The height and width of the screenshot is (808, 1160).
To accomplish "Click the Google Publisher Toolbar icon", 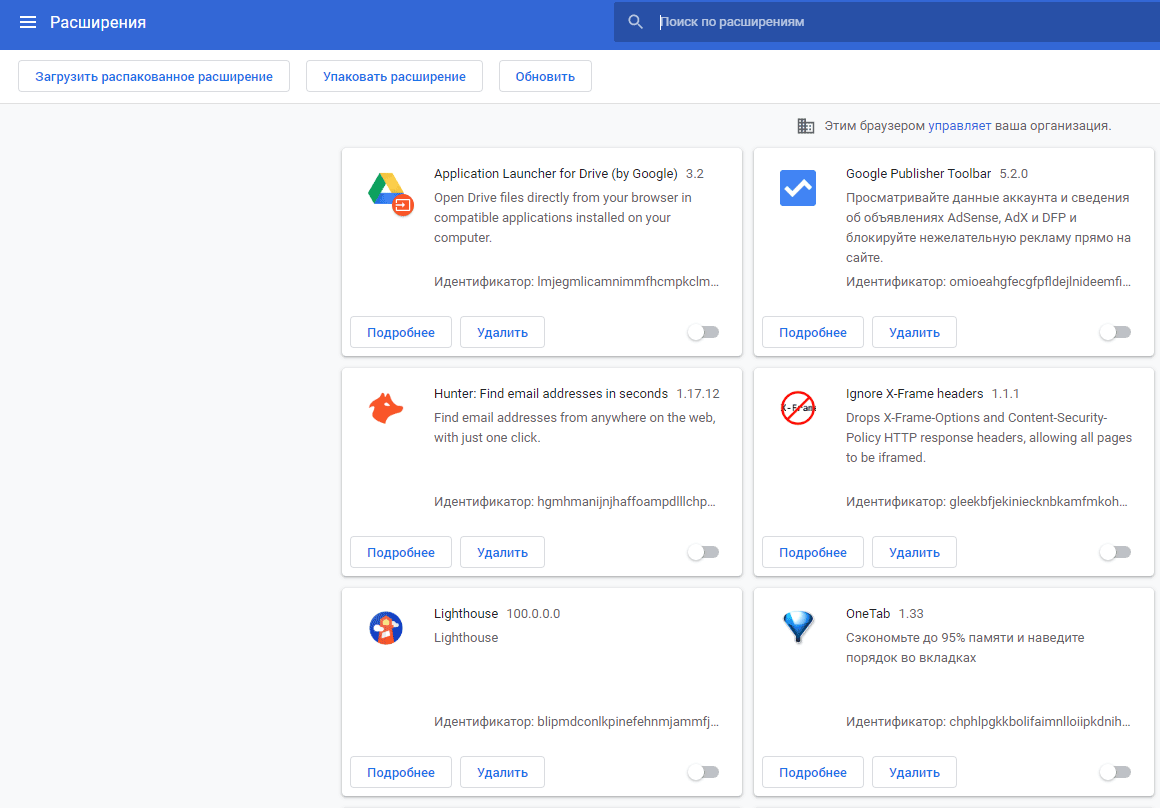I will click(x=798, y=189).
